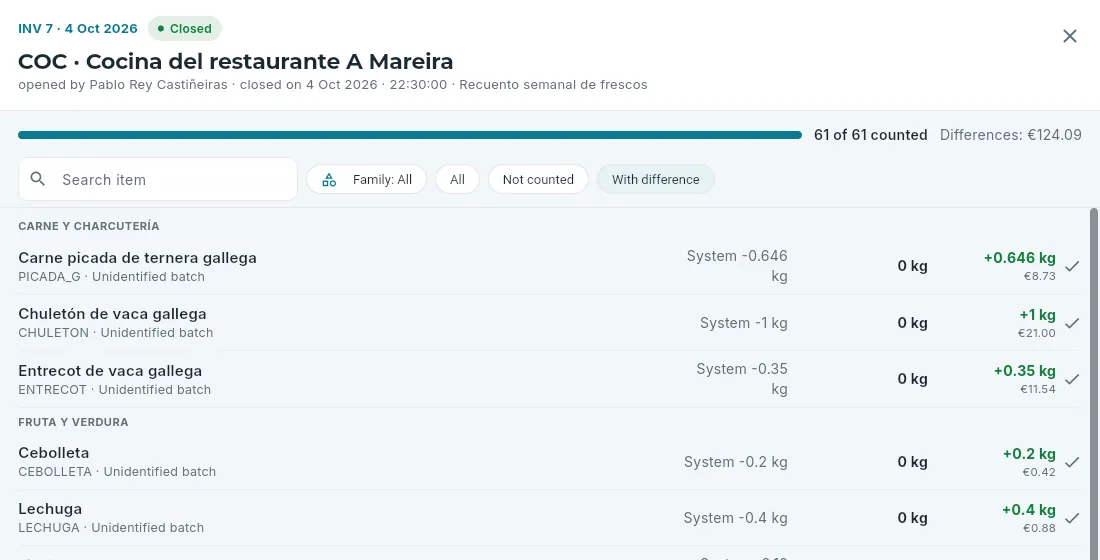The width and height of the screenshot is (1100, 560).
Task: Click checkmark on Cebolleta row
Action: [x=1072, y=462]
